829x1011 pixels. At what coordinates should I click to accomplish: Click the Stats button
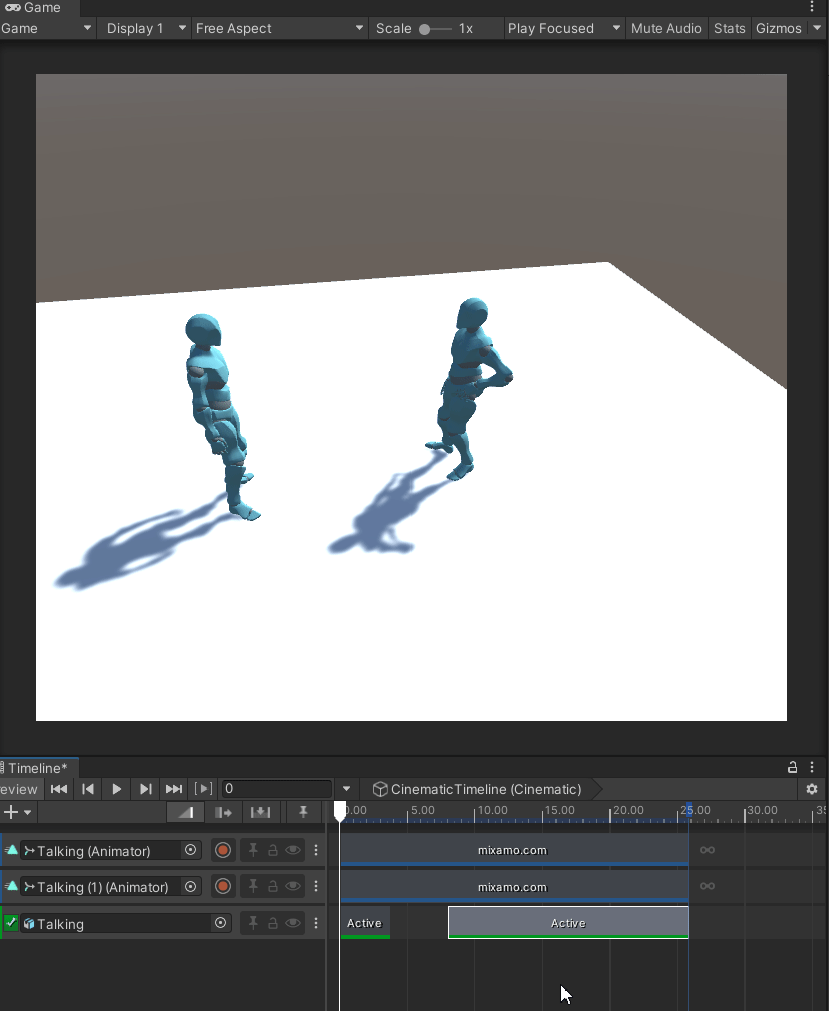729,28
